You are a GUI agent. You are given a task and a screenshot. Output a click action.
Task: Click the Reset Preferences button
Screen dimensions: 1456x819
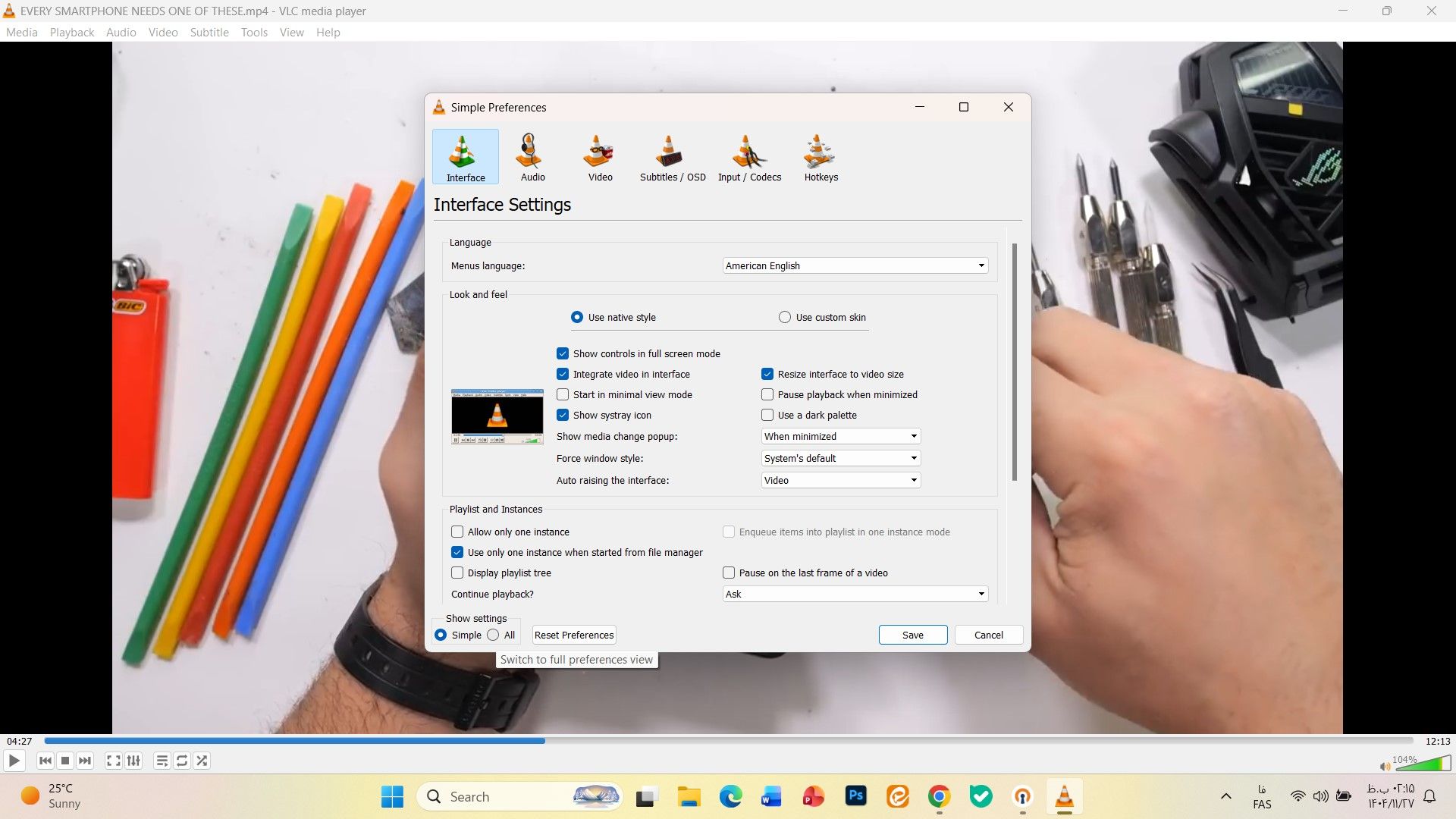tap(573, 635)
